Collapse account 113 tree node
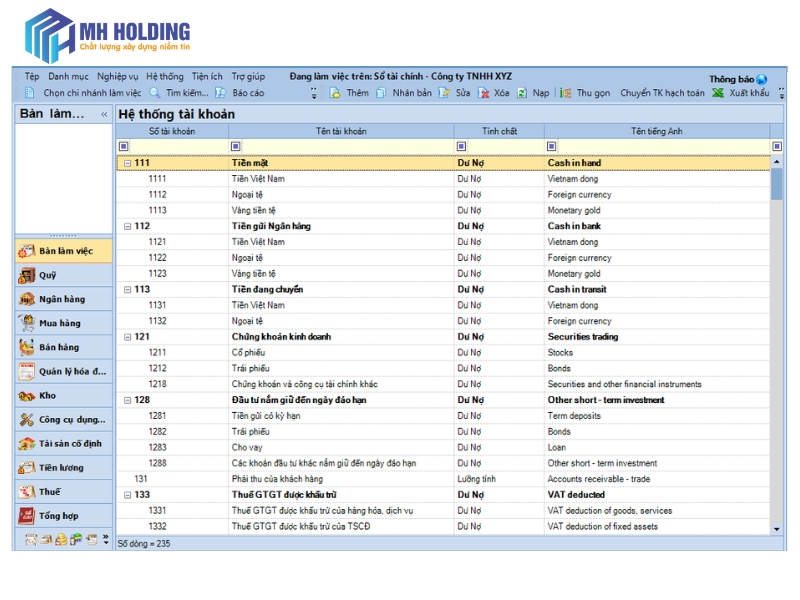 [128, 290]
